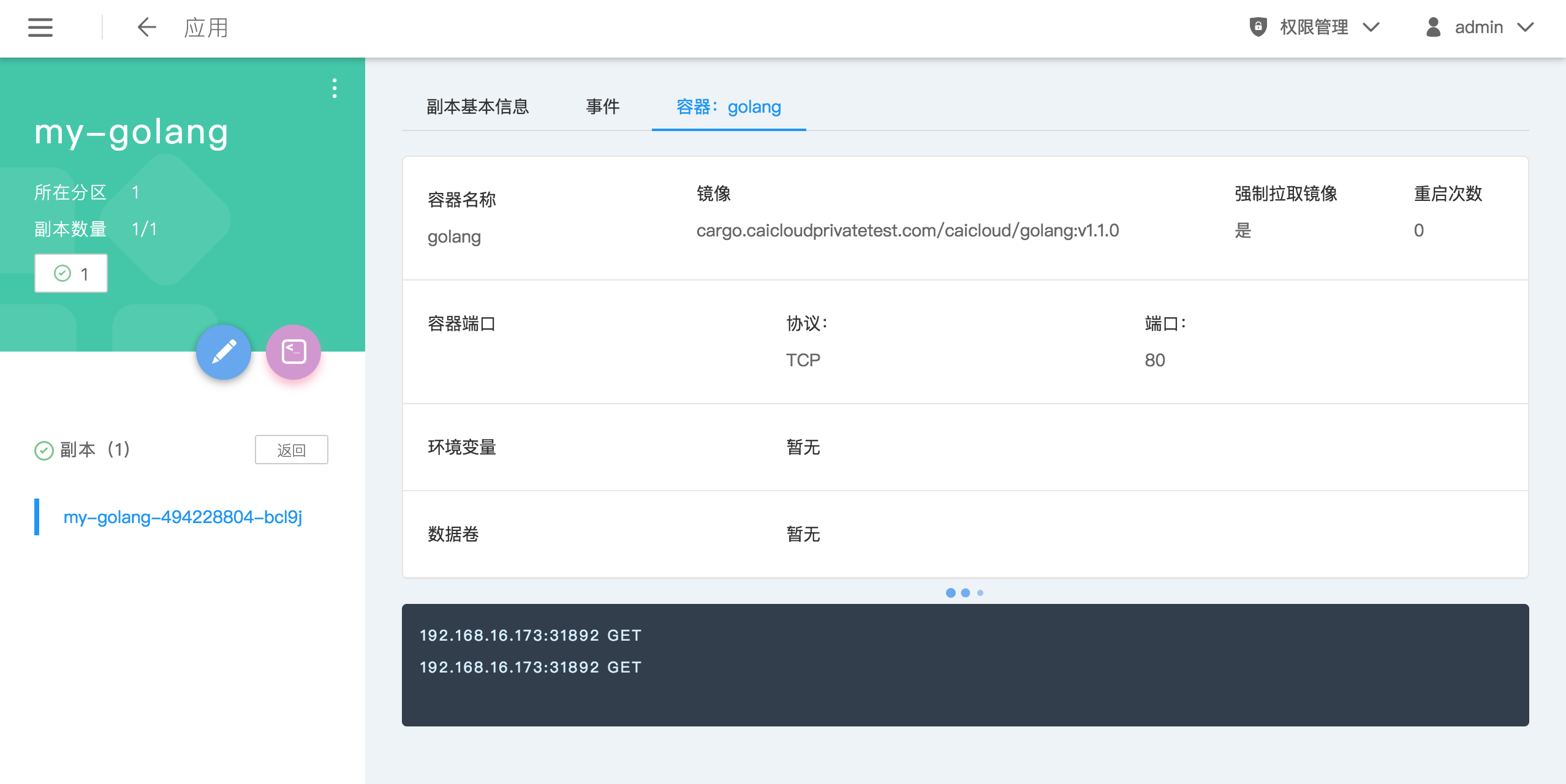Open the 权限管理 menu

pos(1314,27)
